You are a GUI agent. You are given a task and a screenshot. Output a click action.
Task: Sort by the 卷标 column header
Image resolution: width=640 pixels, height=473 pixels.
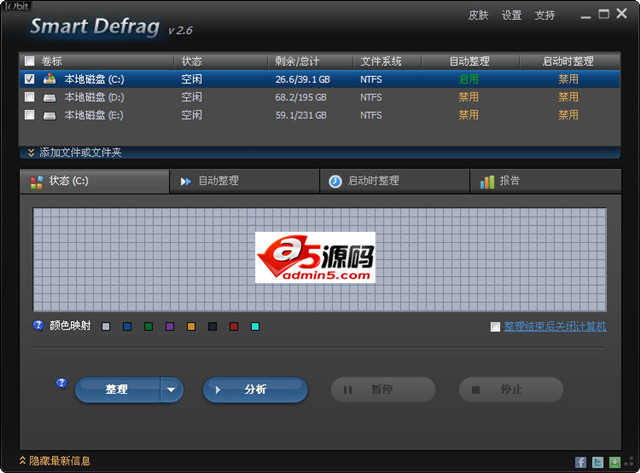click(52, 61)
